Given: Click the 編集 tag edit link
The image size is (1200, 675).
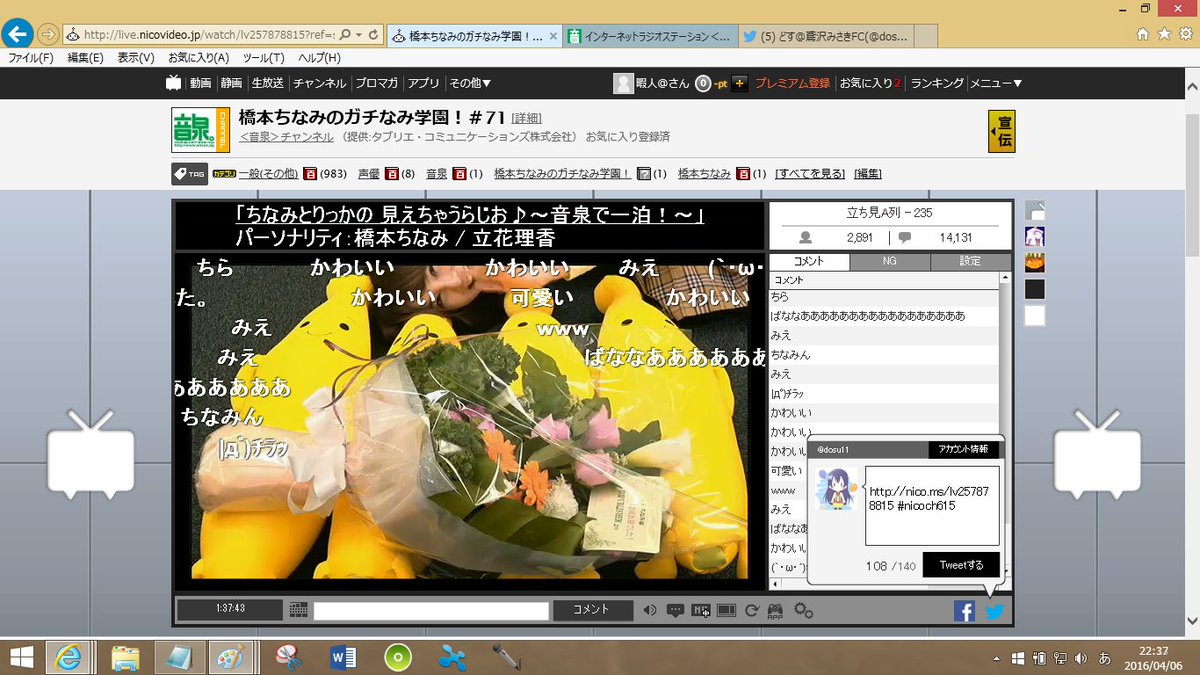Looking at the screenshot, I should (868, 174).
